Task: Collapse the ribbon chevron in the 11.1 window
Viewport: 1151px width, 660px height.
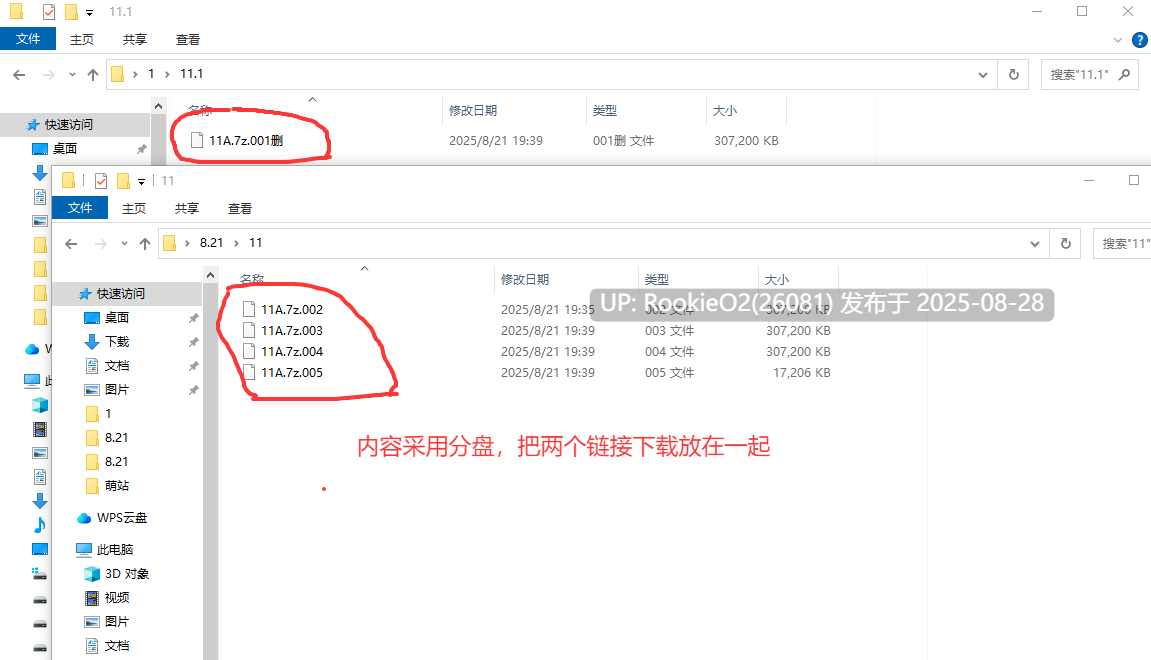Action: pyautogui.click(x=1118, y=40)
